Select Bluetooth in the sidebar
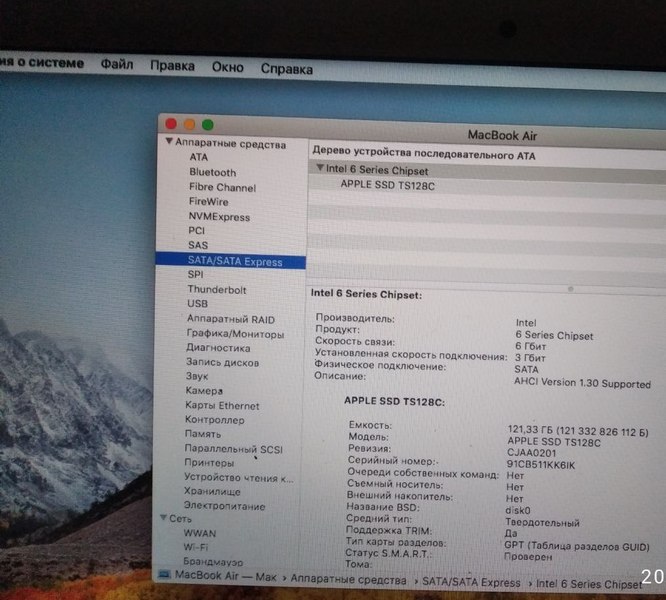The image size is (666, 600). click(213, 172)
